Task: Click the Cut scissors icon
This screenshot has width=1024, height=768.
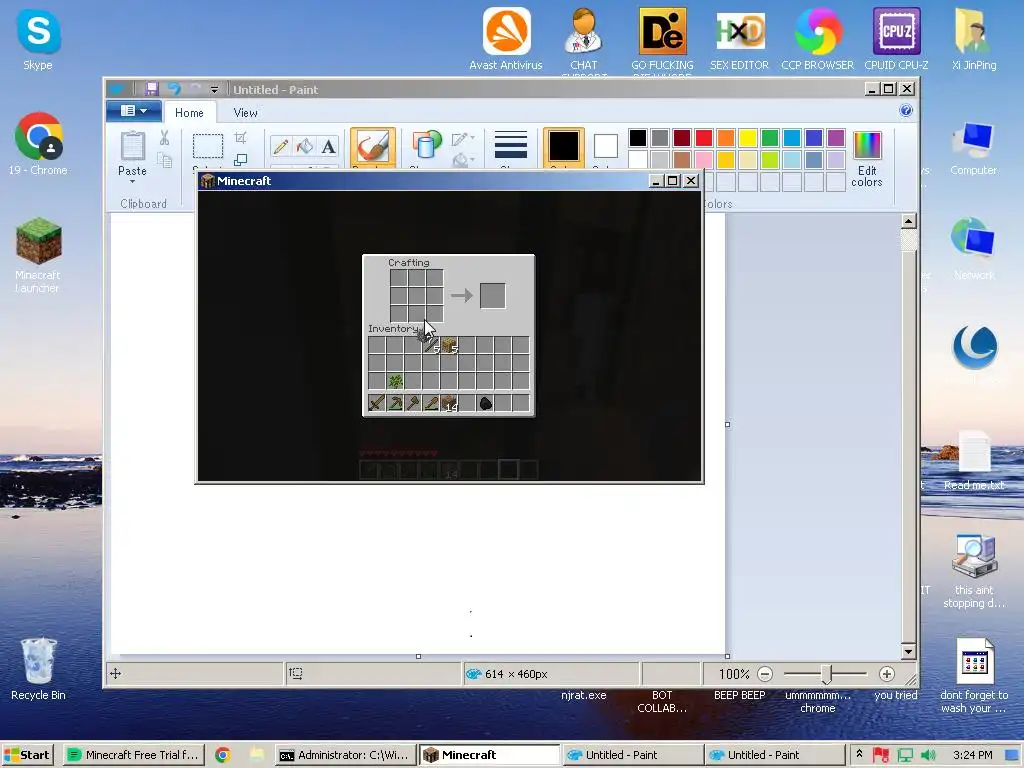Action: (x=164, y=138)
